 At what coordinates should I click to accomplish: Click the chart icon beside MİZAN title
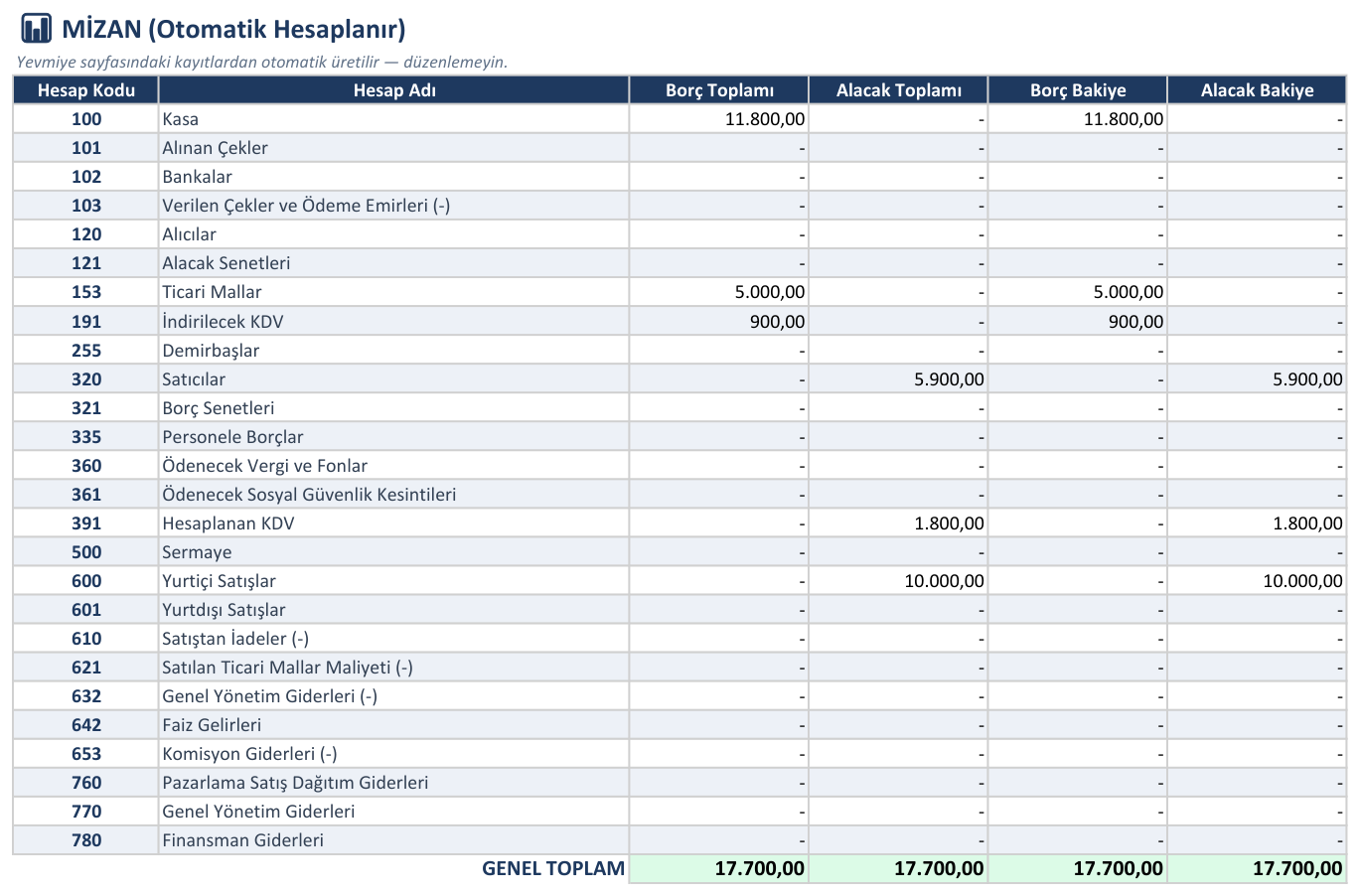(36, 28)
